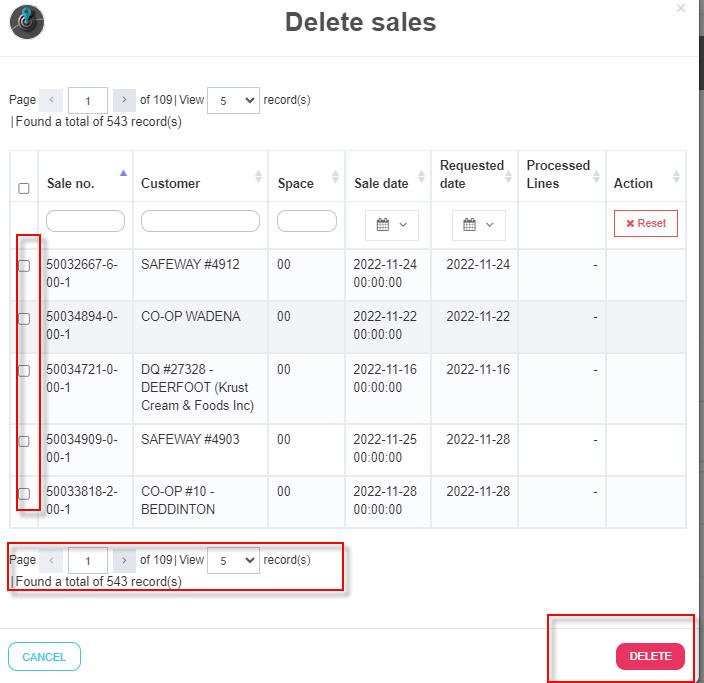Toggle the select-all checkbox in table header
This screenshot has height=683, width=704.
tap(24, 188)
